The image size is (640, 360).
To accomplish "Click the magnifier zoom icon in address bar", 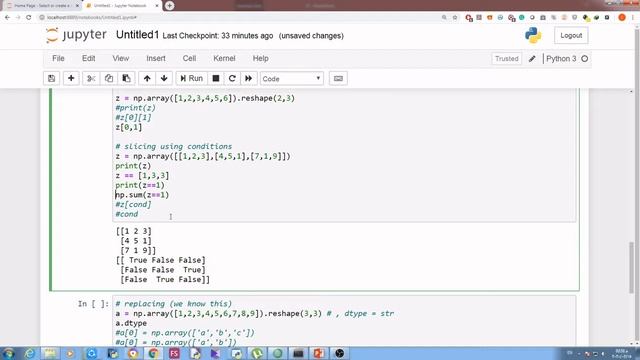I will pos(444,17).
